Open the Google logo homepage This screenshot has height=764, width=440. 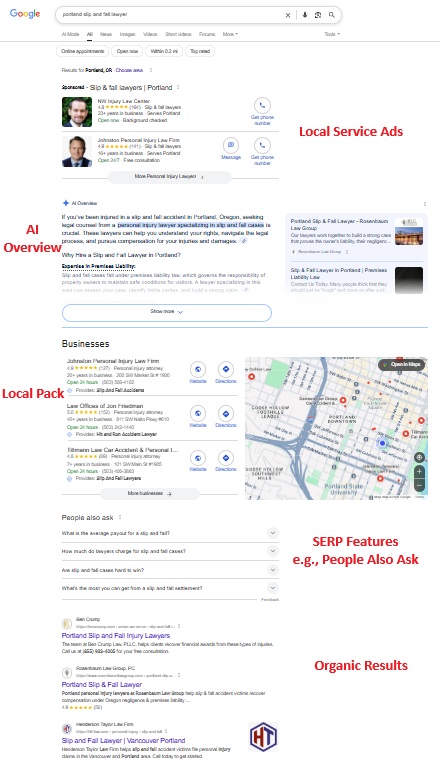pyautogui.click(x=25, y=14)
